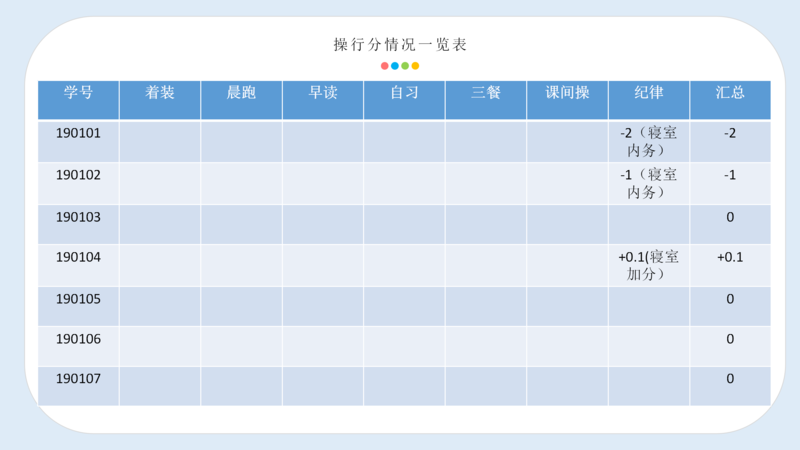Screen dimensions: 800x450
Task: Click the empty 着装 cell for 190101
Action: tap(160, 141)
